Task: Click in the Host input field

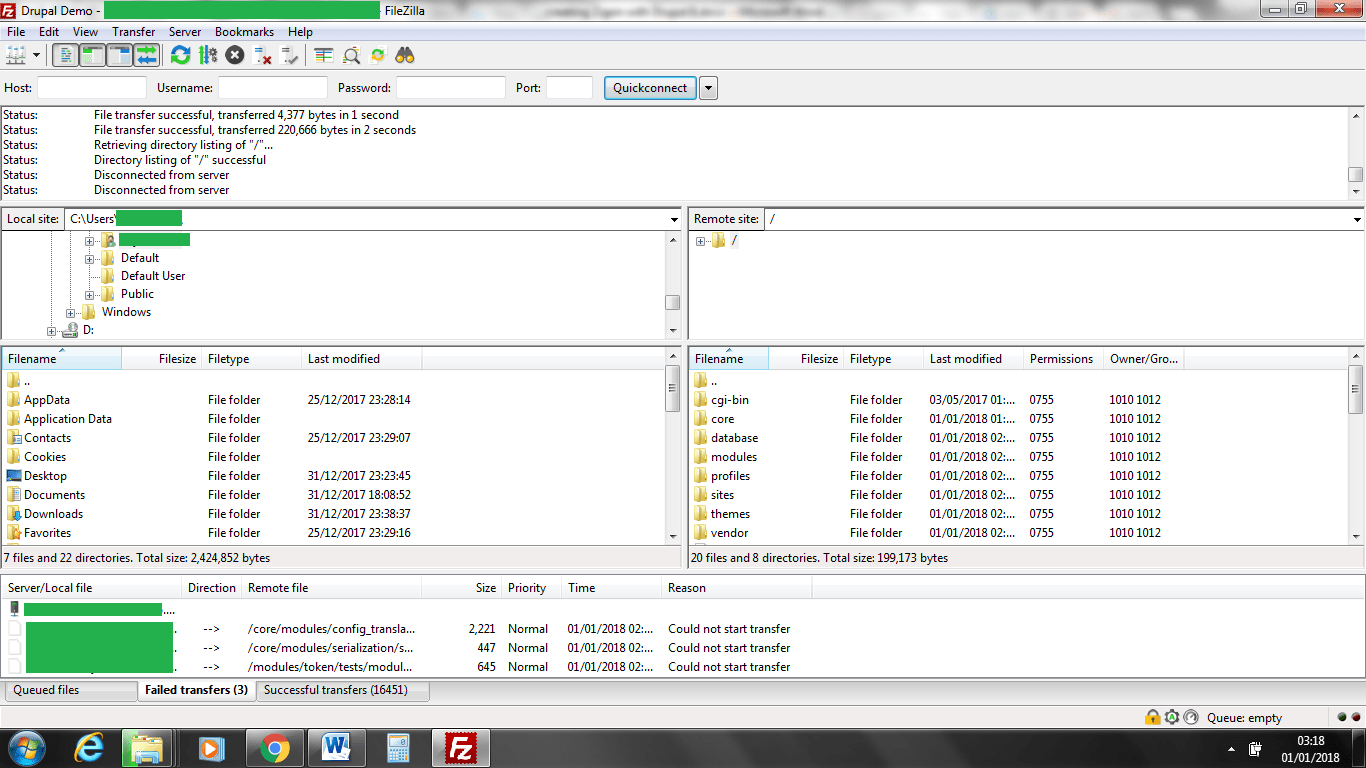Action: (x=91, y=88)
